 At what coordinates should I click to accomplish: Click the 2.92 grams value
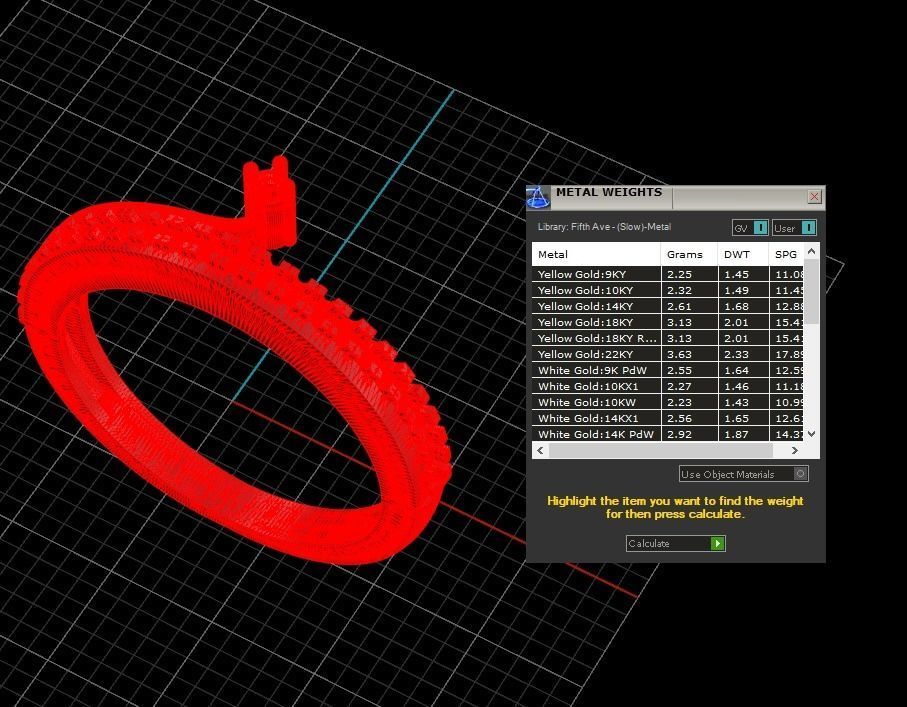pyautogui.click(x=679, y=434)
